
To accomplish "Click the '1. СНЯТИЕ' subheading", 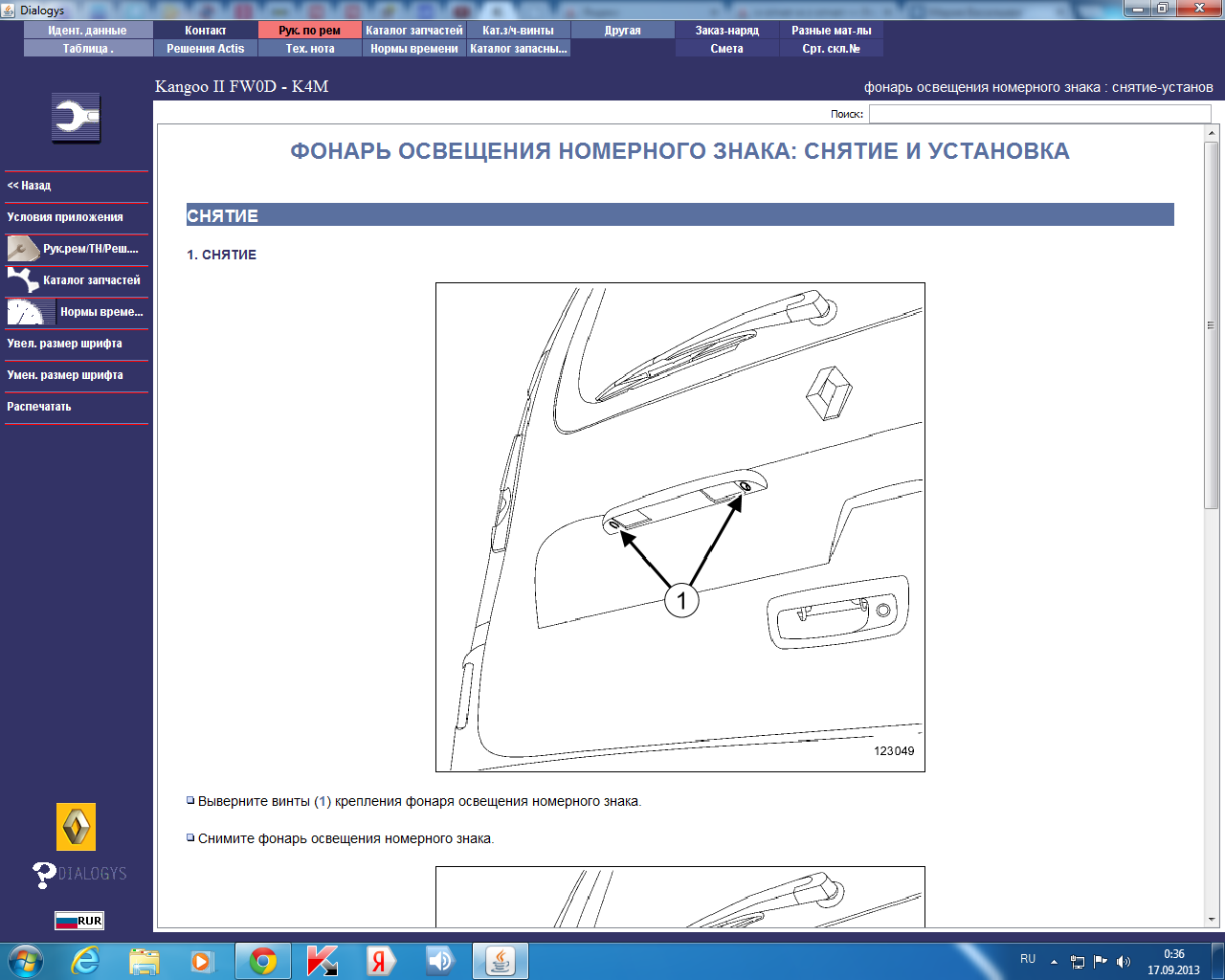I will point(222,255).
